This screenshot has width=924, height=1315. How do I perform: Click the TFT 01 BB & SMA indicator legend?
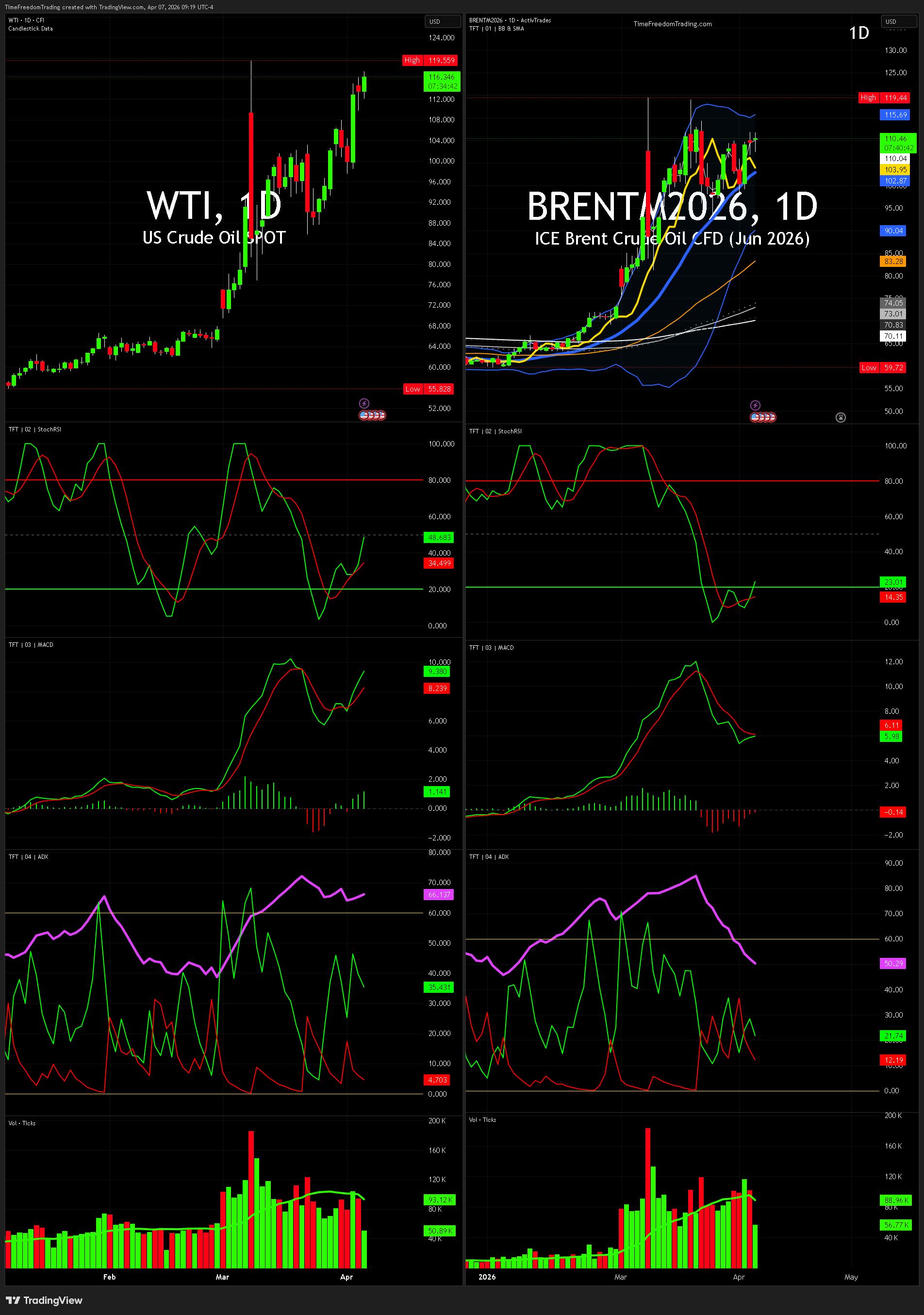point(496,29)
